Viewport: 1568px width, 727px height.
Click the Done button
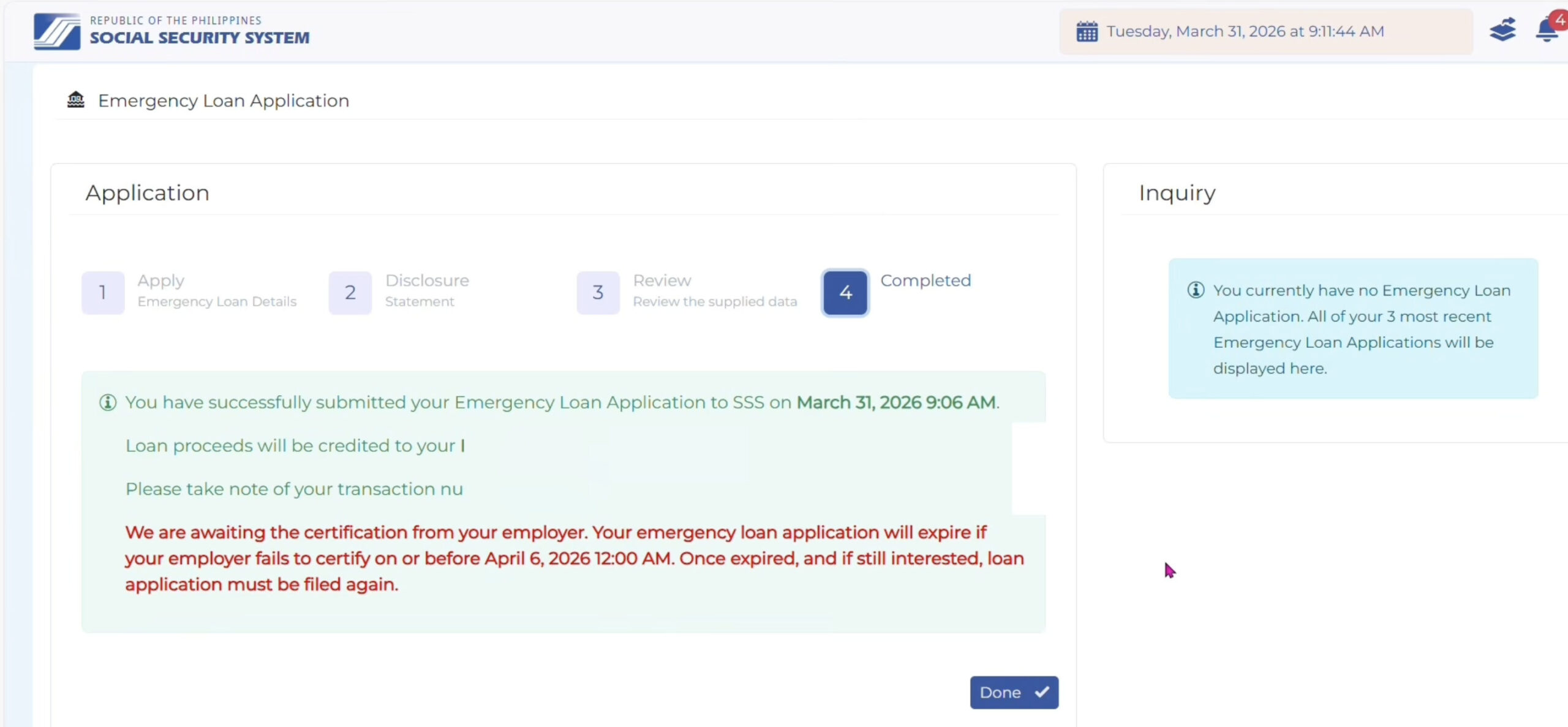coord(1014,692)
